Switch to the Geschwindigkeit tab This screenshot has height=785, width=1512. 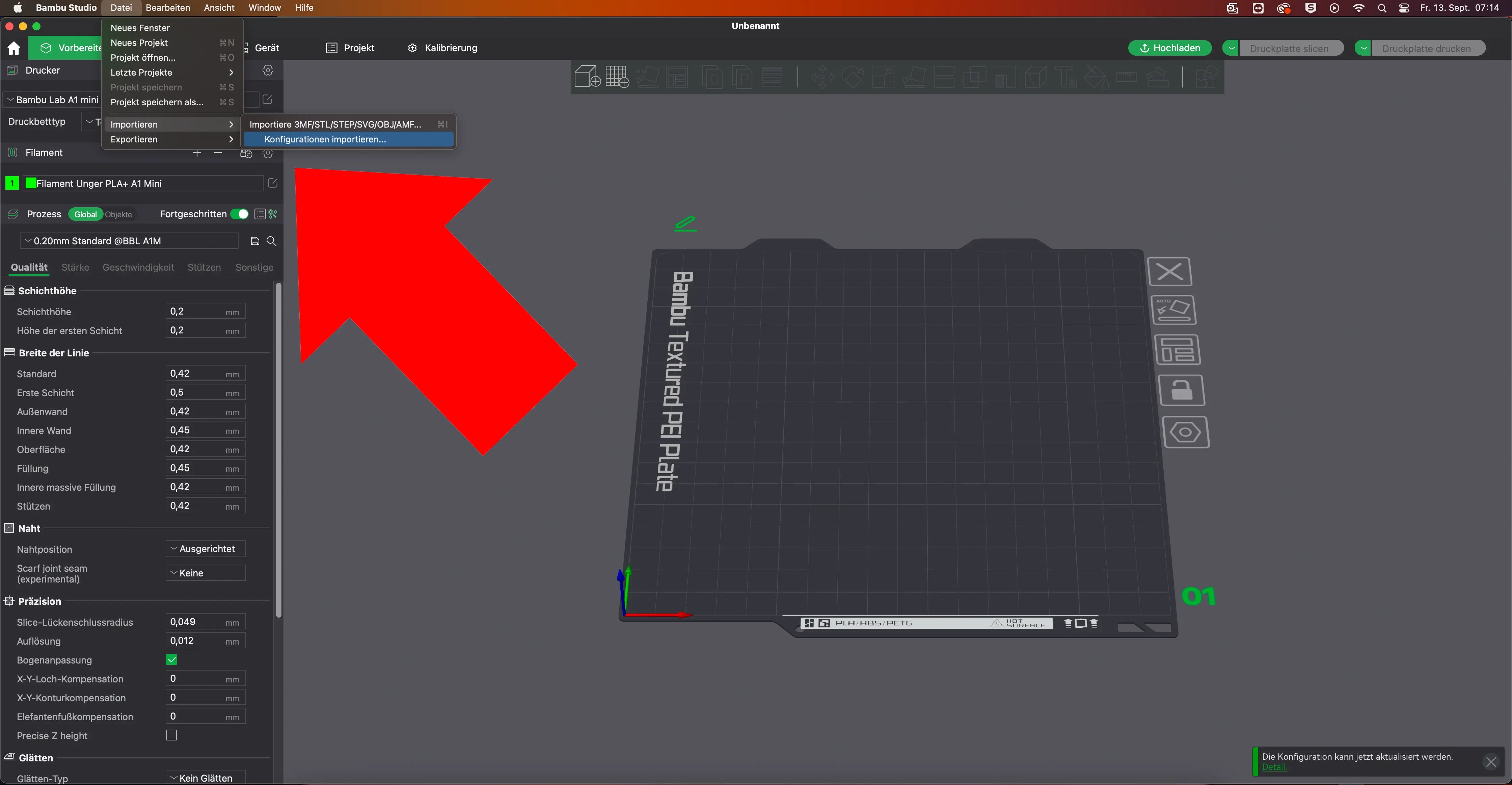(138, 268)
